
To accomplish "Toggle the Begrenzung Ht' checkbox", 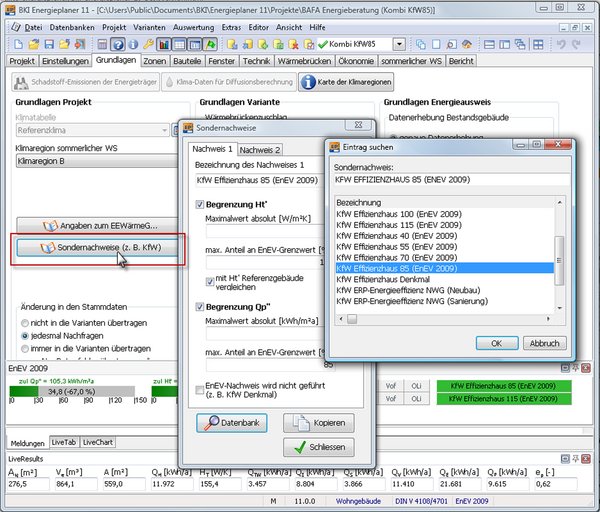I will point(200,204).
